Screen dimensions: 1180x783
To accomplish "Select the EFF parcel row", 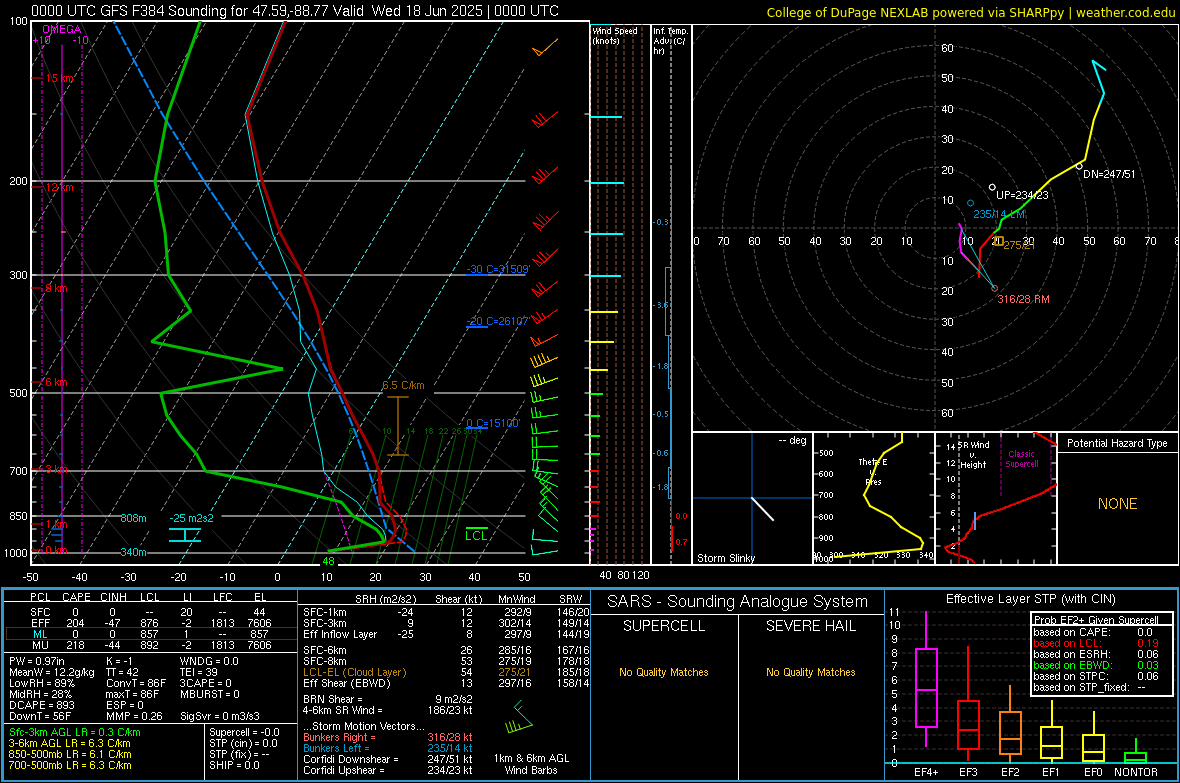I will [x=150, y=623].
